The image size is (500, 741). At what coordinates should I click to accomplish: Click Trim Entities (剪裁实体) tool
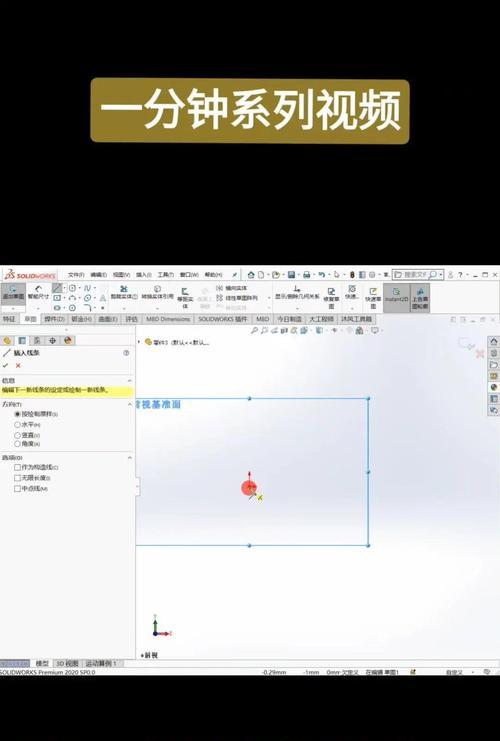tap(124, 292)
